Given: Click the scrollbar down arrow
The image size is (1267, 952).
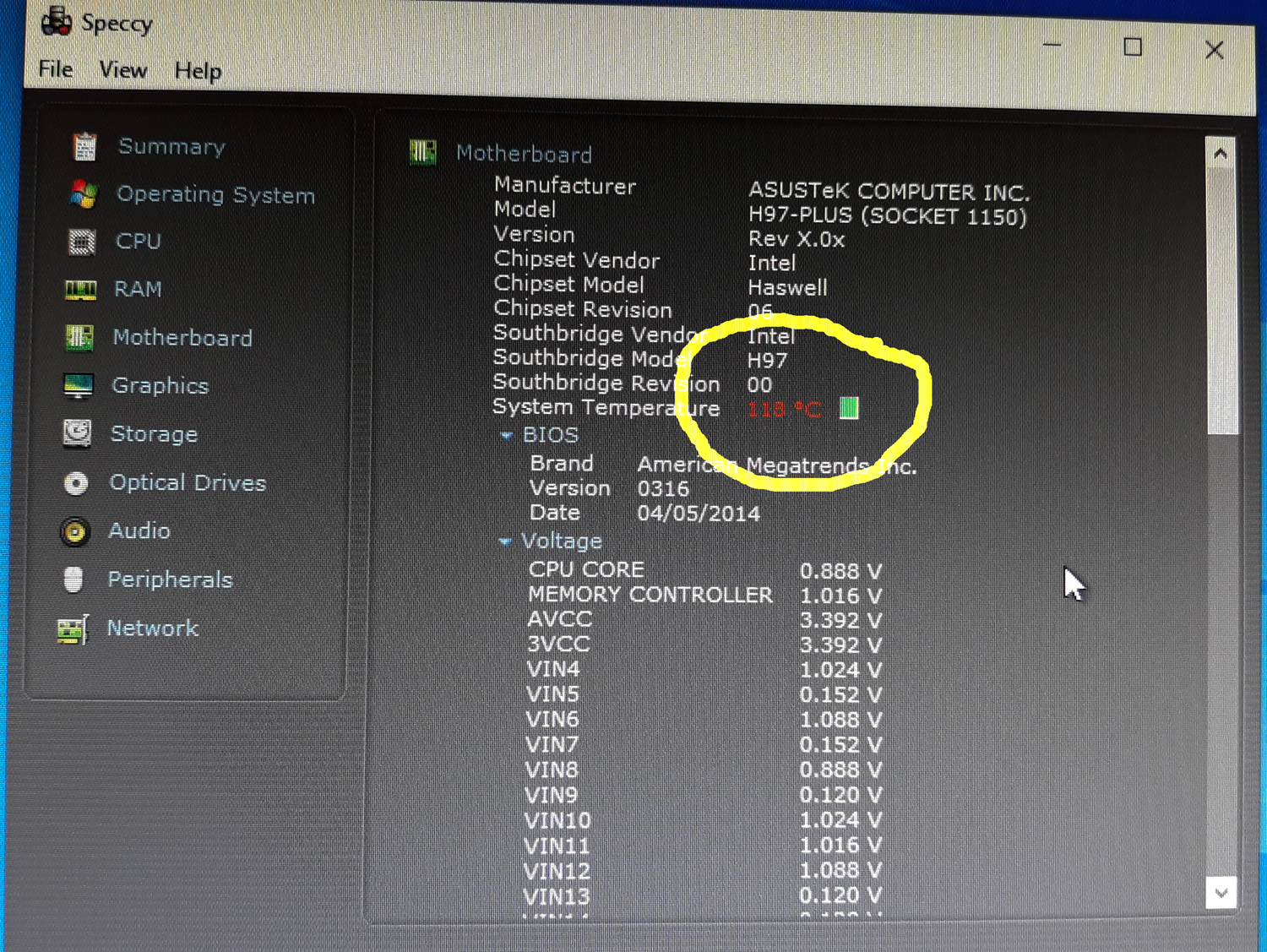Looking at the screenshot, I should [1221, 892].
